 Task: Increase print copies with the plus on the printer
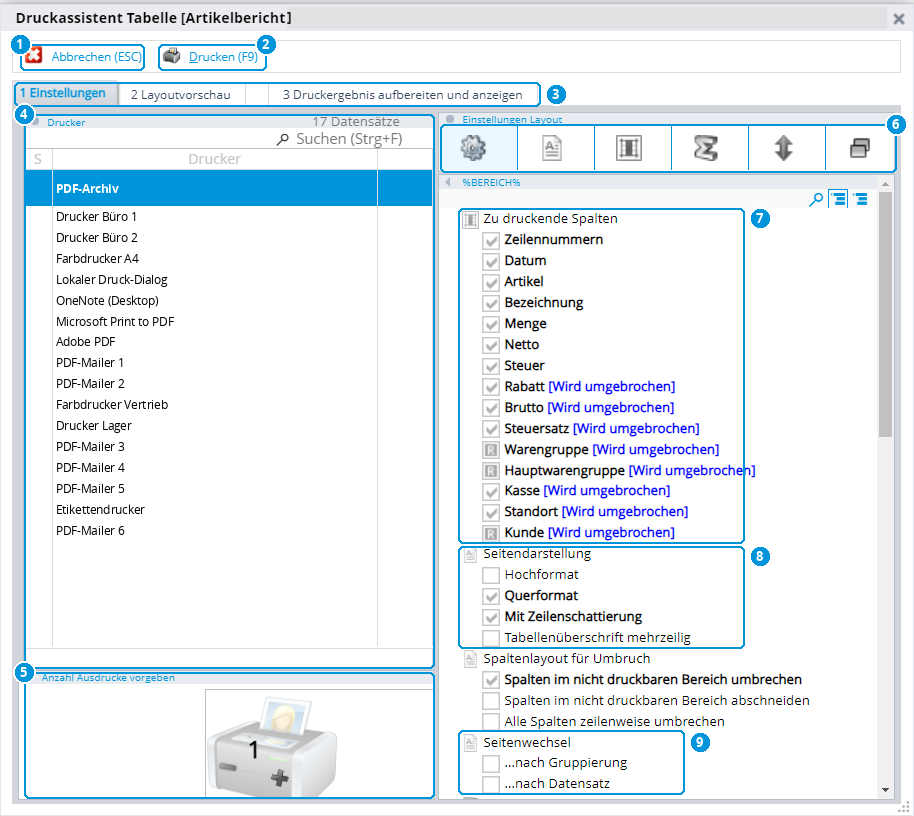coord(280,778)
